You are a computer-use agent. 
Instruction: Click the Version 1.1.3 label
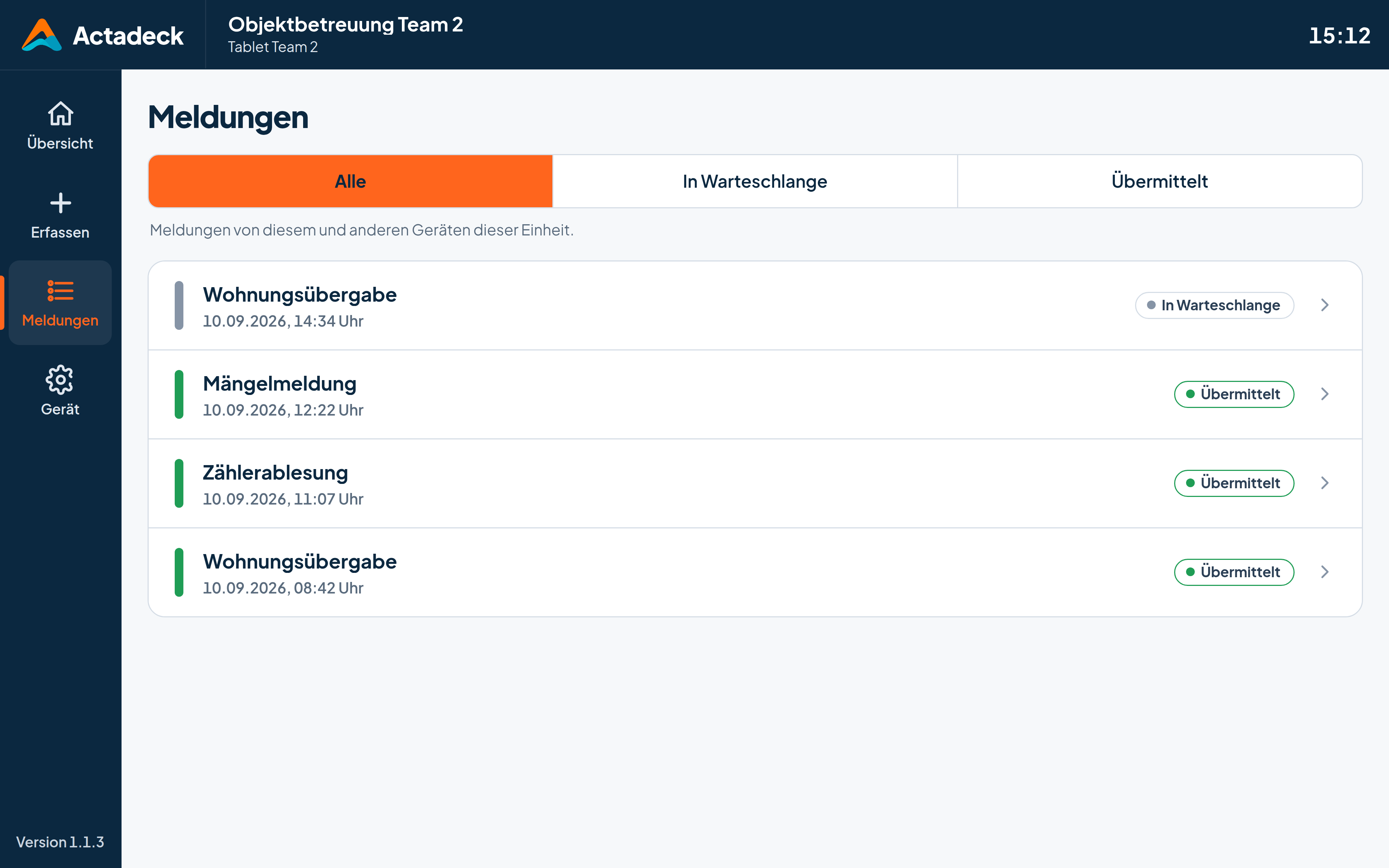(60, 842)
